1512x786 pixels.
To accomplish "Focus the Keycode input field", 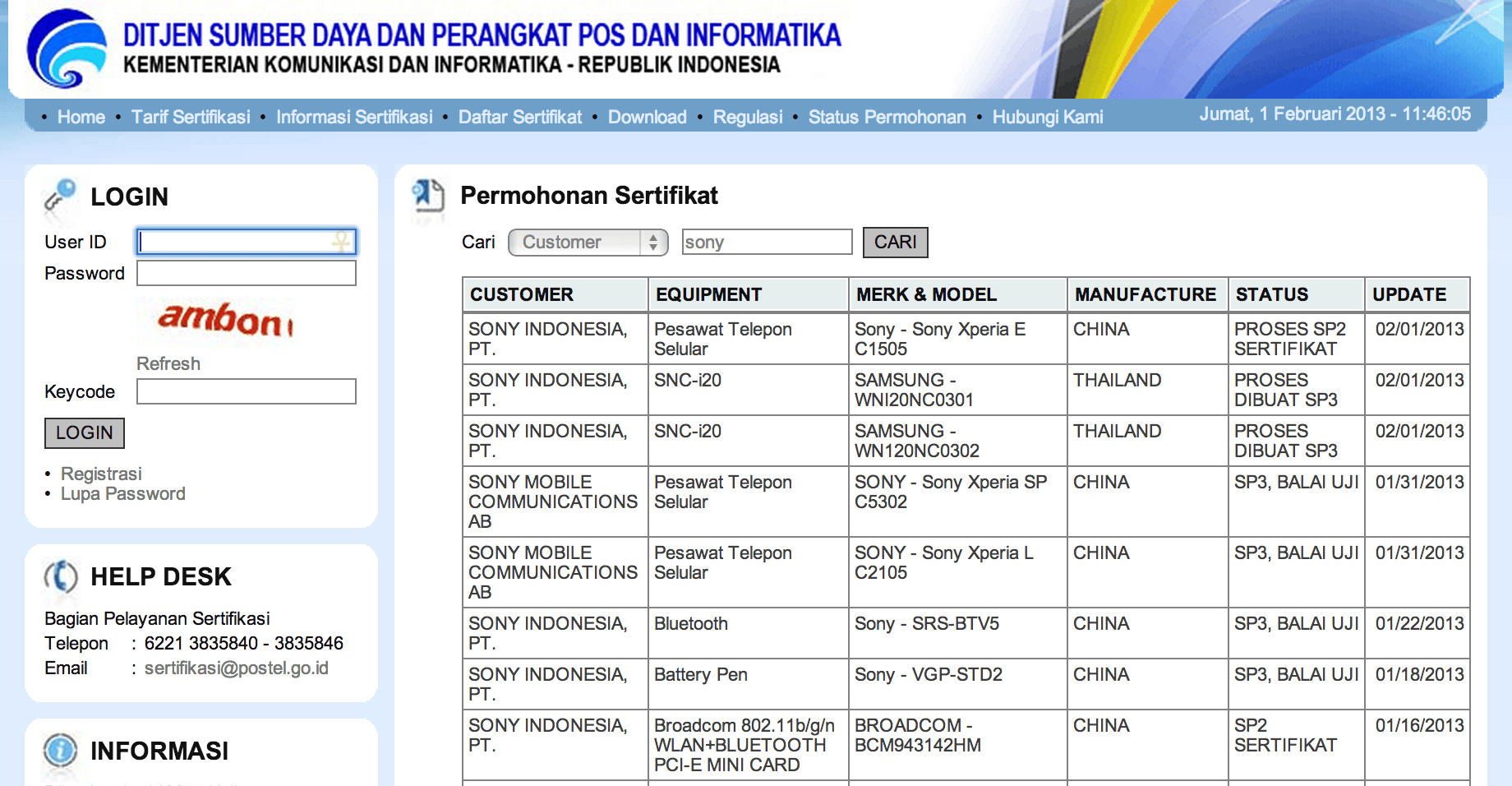I will click(247, 391).
